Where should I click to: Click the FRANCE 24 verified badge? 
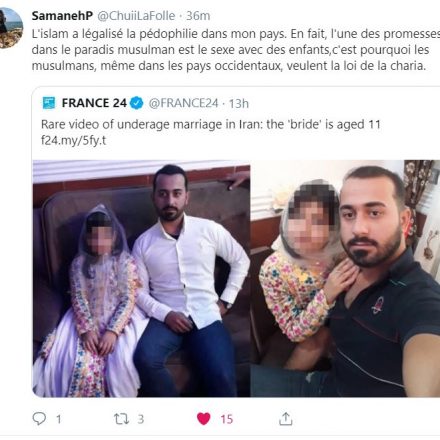[136, 103]
